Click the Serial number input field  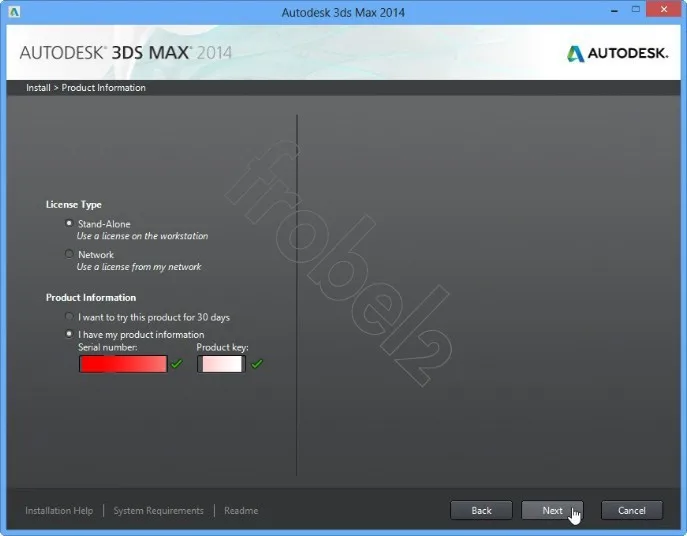[x=123, y=364]
